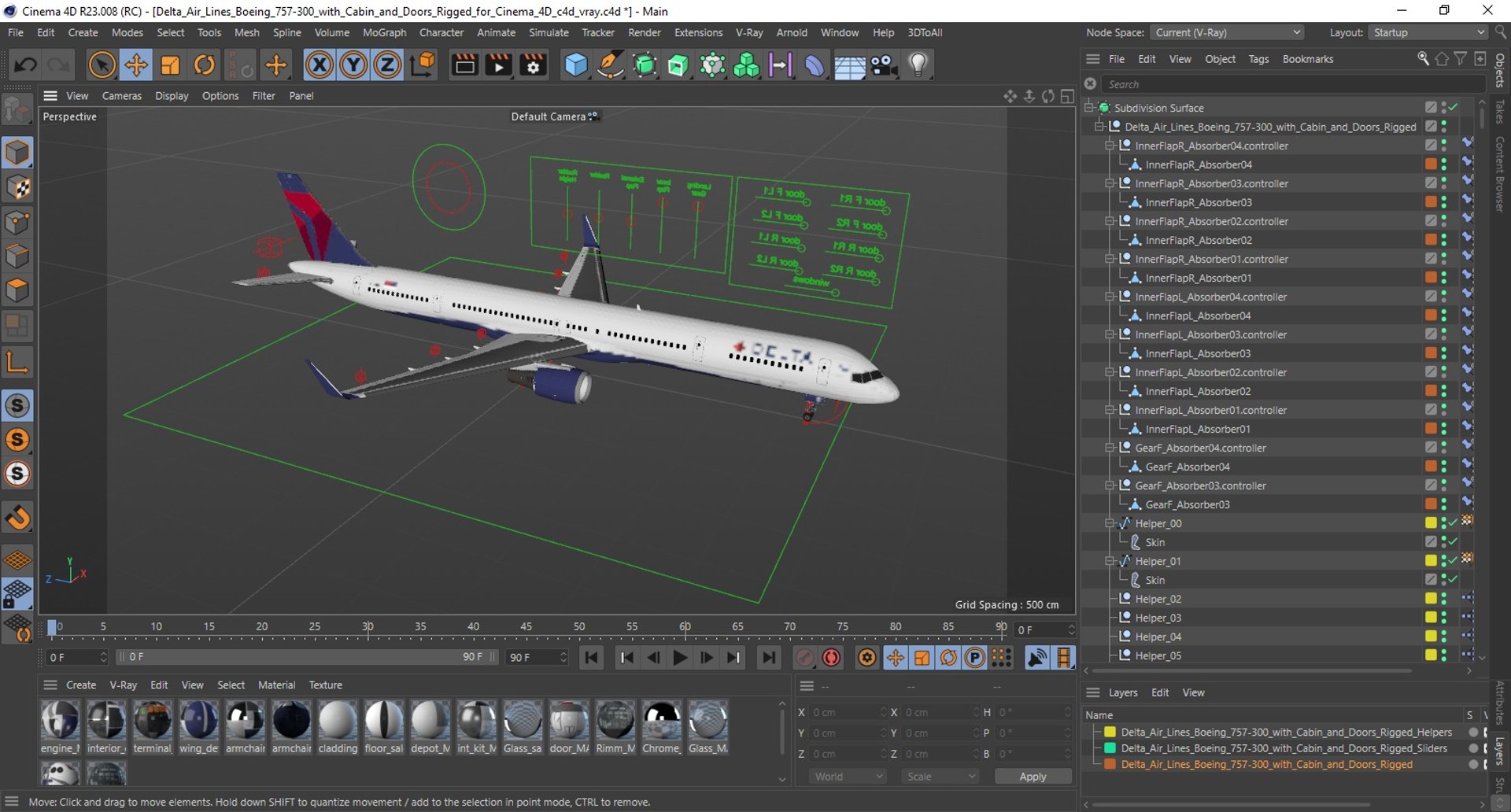Click the Create menu in Material Manager

click(80, 685)
